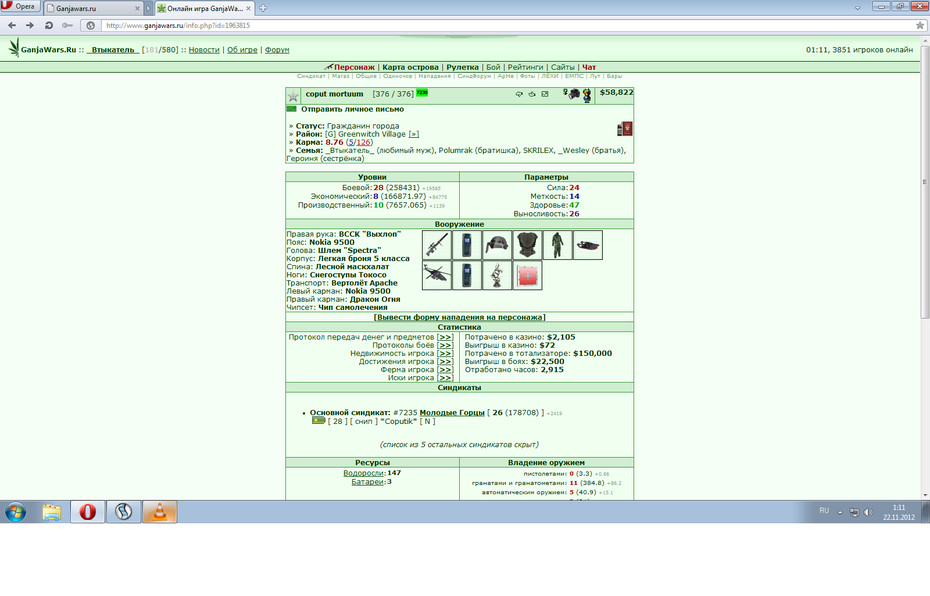Screen dimensions: 930x596
Task: Open Рулетка in the navigation bar
Action: (x=463, y=67)
